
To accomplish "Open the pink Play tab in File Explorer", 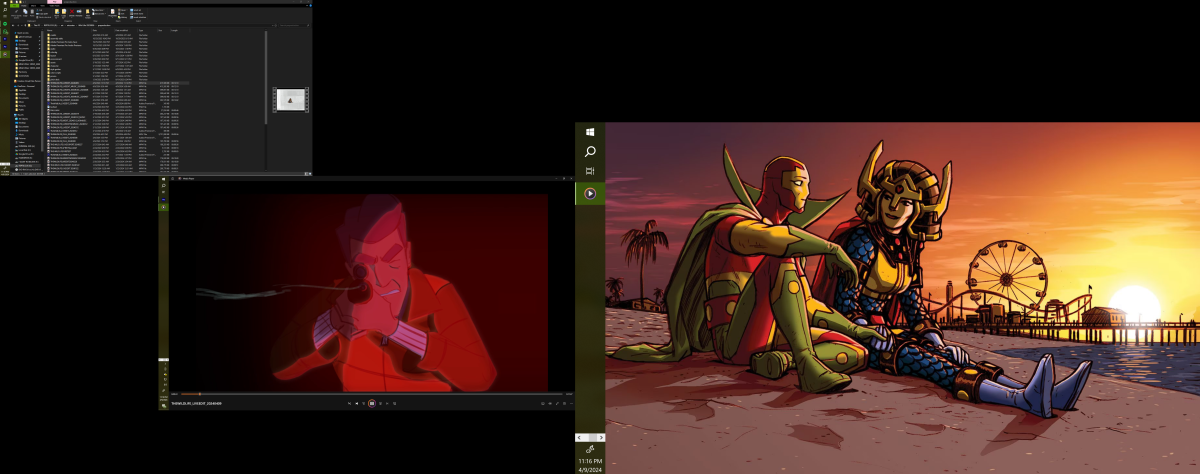I will point(54,2).
